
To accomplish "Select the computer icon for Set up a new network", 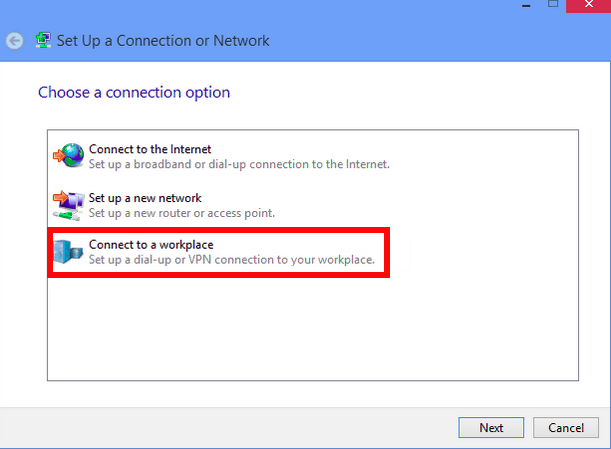I will pyautogui.click(x=69, y=205).
